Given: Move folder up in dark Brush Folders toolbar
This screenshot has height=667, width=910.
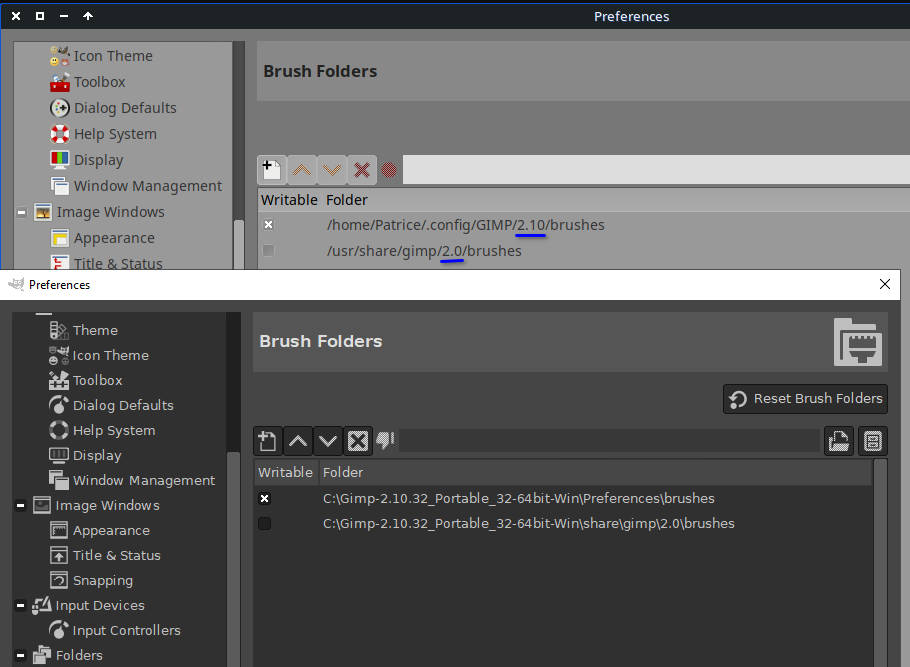Looking at the screenshot, I should click(298, 441).
